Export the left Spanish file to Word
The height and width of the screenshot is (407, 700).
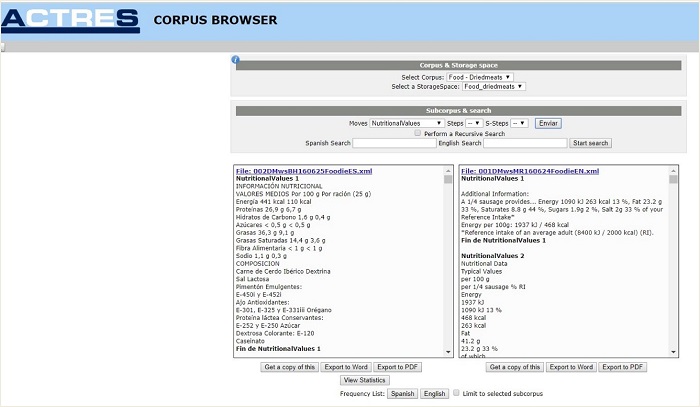pos(347,367)
